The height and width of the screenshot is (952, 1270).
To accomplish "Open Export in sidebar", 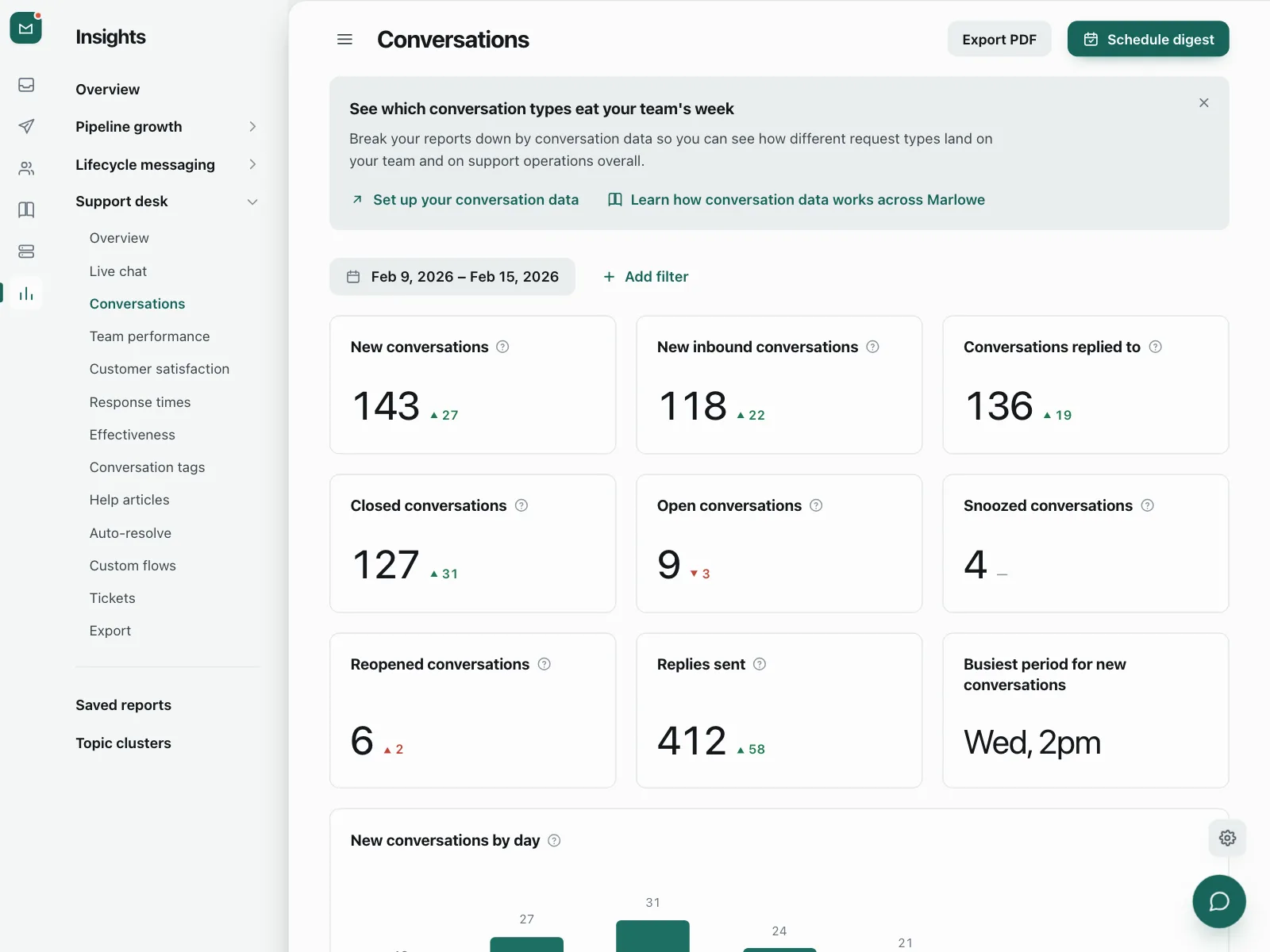I will pyautogui.click(x=110, y=631).
